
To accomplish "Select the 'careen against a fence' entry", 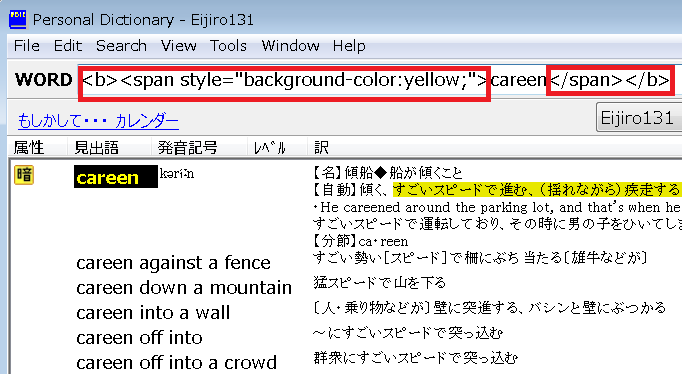I will pos(173,263).
